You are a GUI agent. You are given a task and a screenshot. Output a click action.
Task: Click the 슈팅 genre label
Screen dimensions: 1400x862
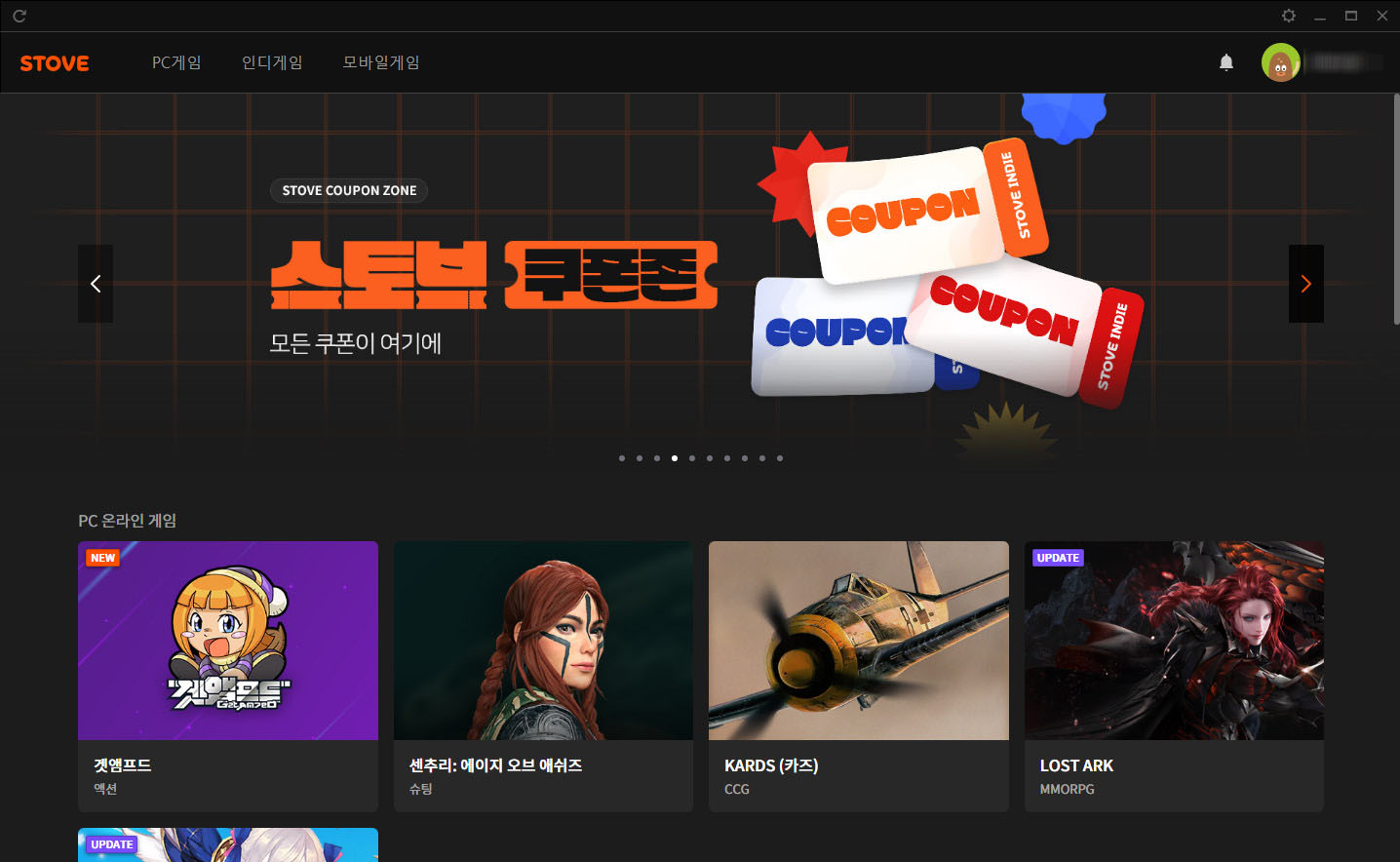click(x=421, y=789)
